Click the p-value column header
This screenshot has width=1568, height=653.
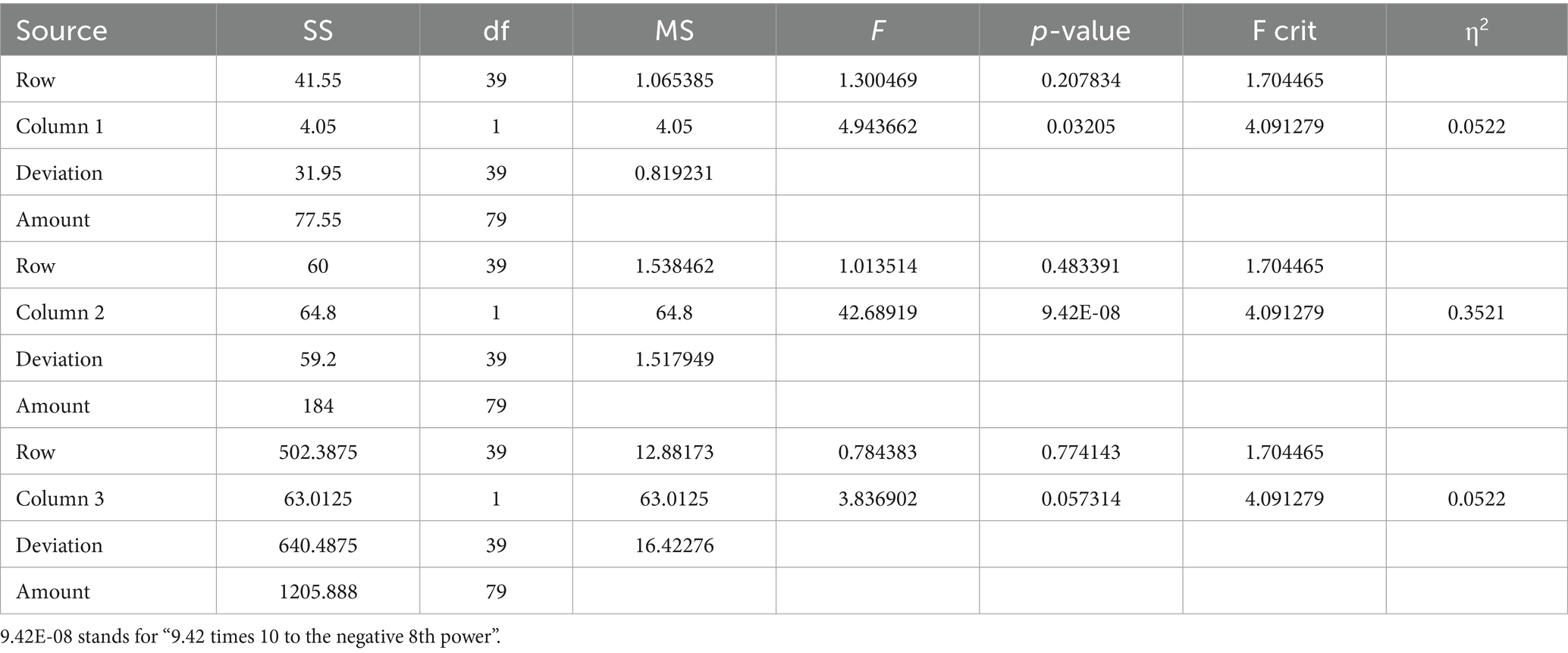click(1080, 30)
